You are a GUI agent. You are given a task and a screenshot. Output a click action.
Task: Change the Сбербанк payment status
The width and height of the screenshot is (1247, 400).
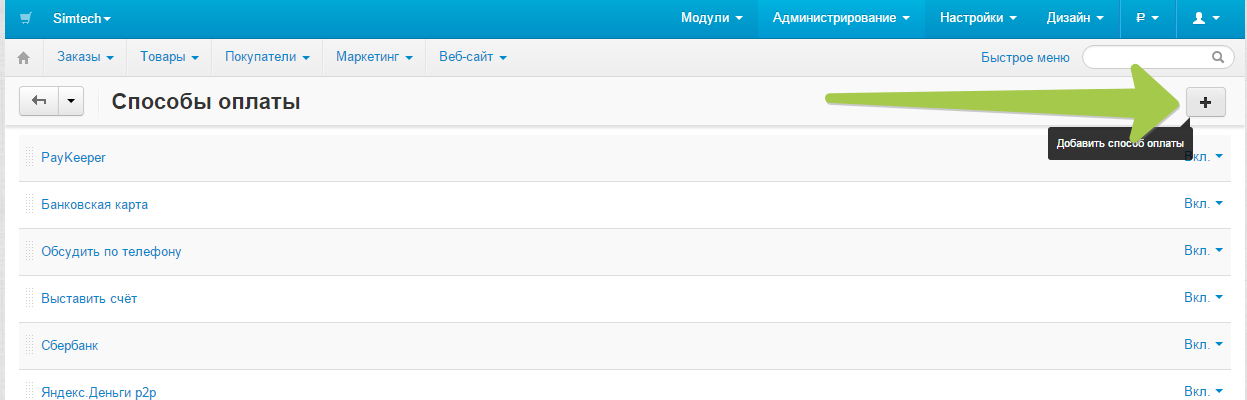[x=1203, y=345]
